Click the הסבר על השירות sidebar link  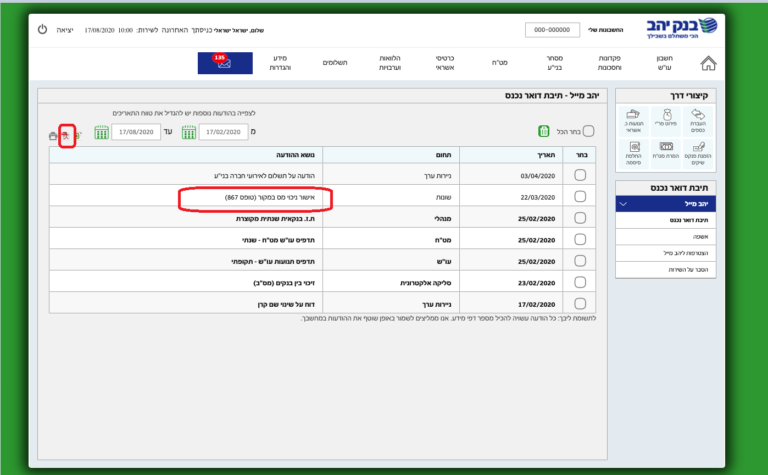(x=658, y=271)
